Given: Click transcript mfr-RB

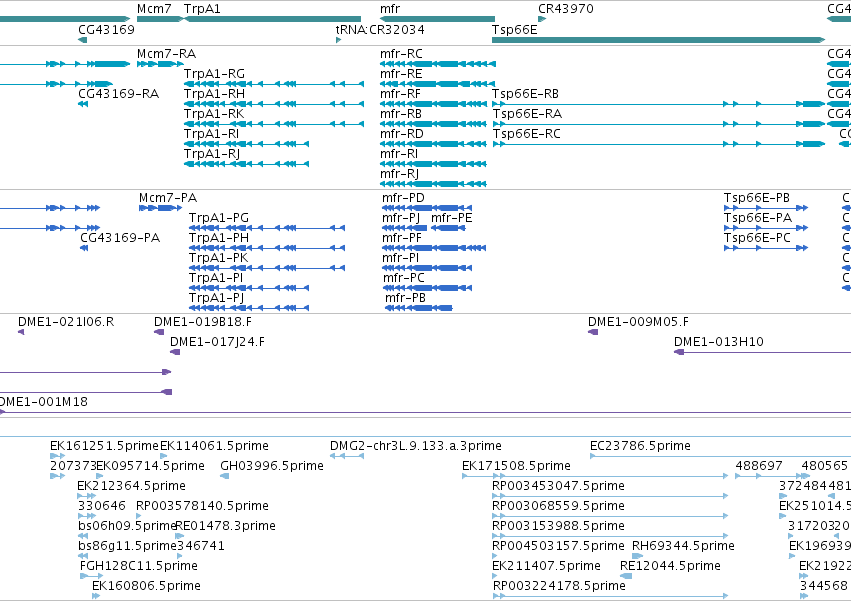Looking at the screenshot, I should click(433, 124).
